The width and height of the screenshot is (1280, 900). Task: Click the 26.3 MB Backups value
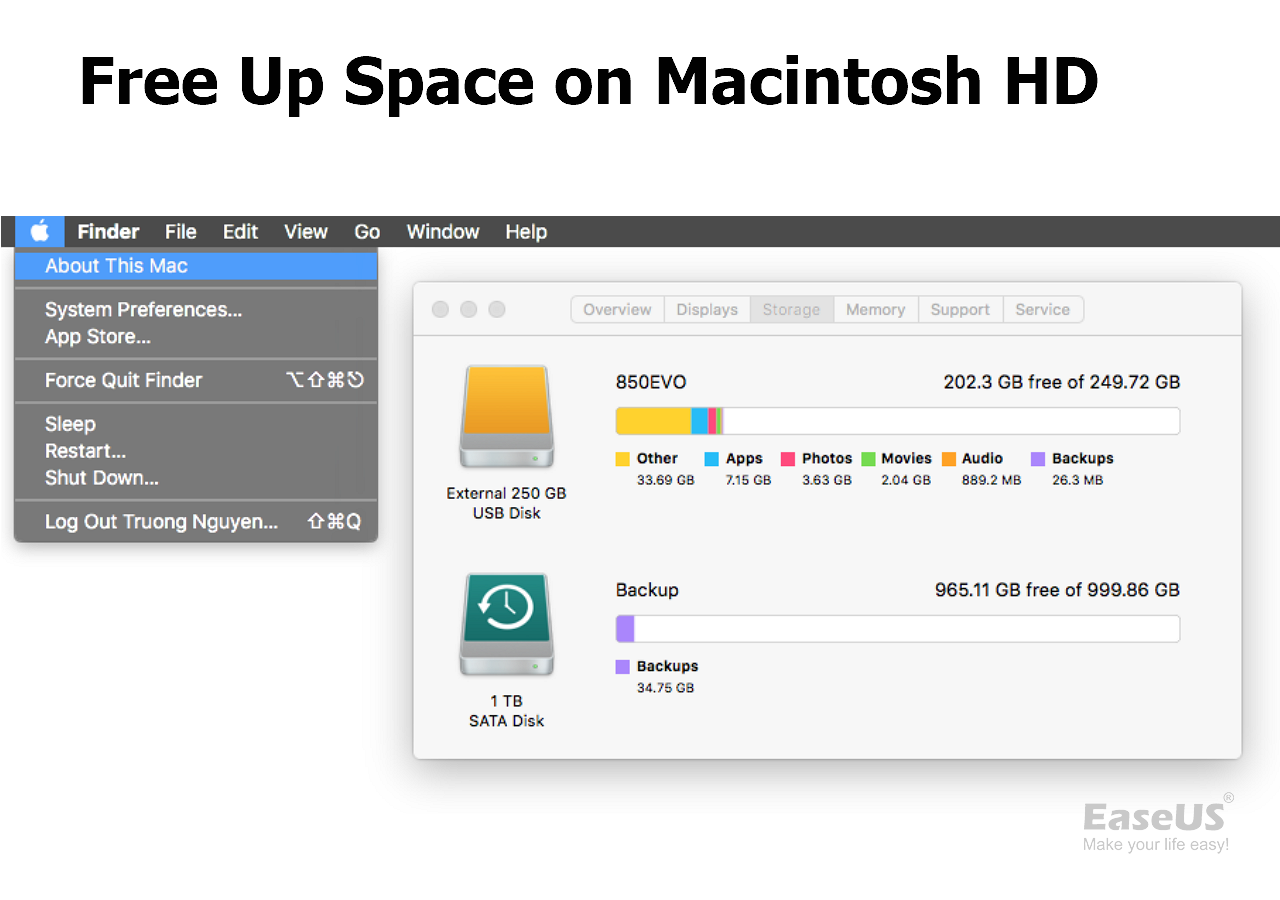point(1078,480)
